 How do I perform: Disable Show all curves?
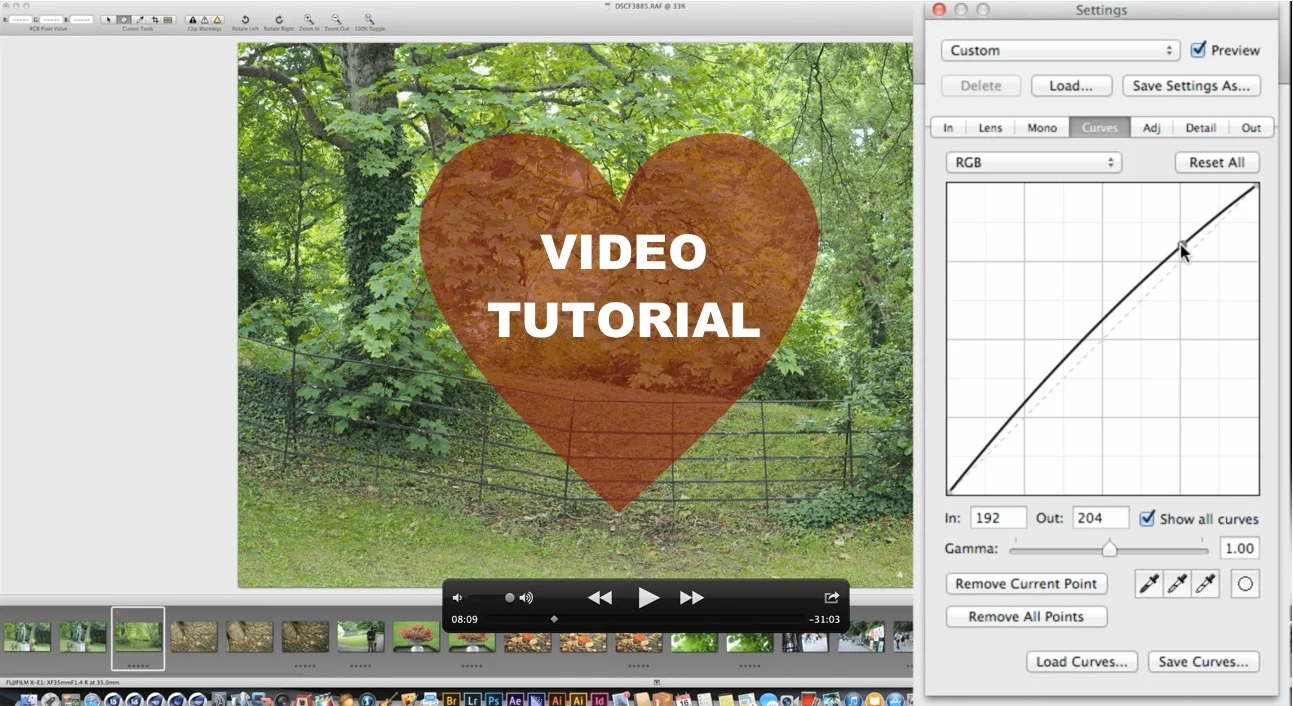tap(1147, 518)
